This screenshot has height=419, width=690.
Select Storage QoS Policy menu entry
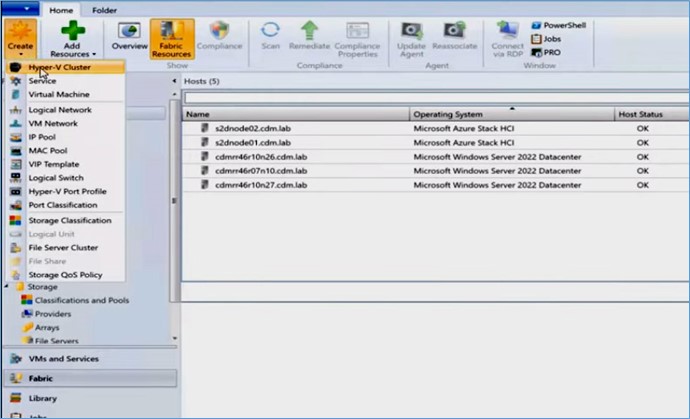click(x=65, y=275)
